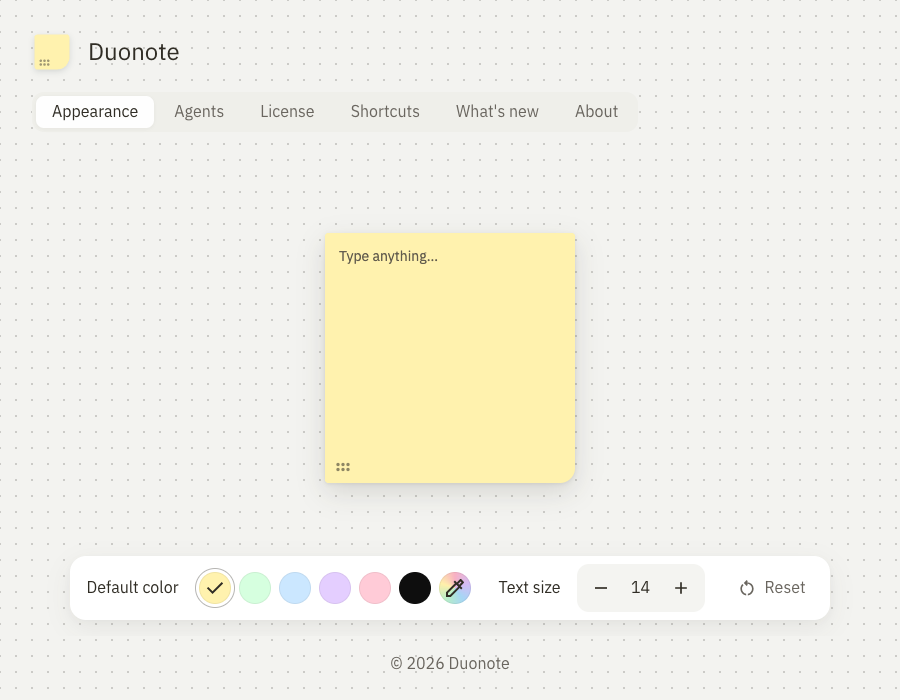Open the Agents tab
Image resolution: width=900 pixels, height=700 pixels.
199,112
